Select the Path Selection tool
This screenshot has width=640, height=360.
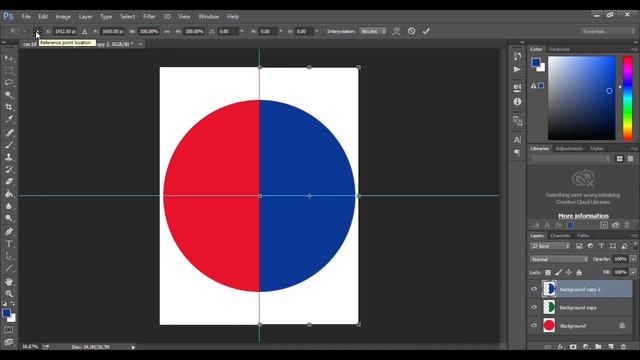point(9,256)
